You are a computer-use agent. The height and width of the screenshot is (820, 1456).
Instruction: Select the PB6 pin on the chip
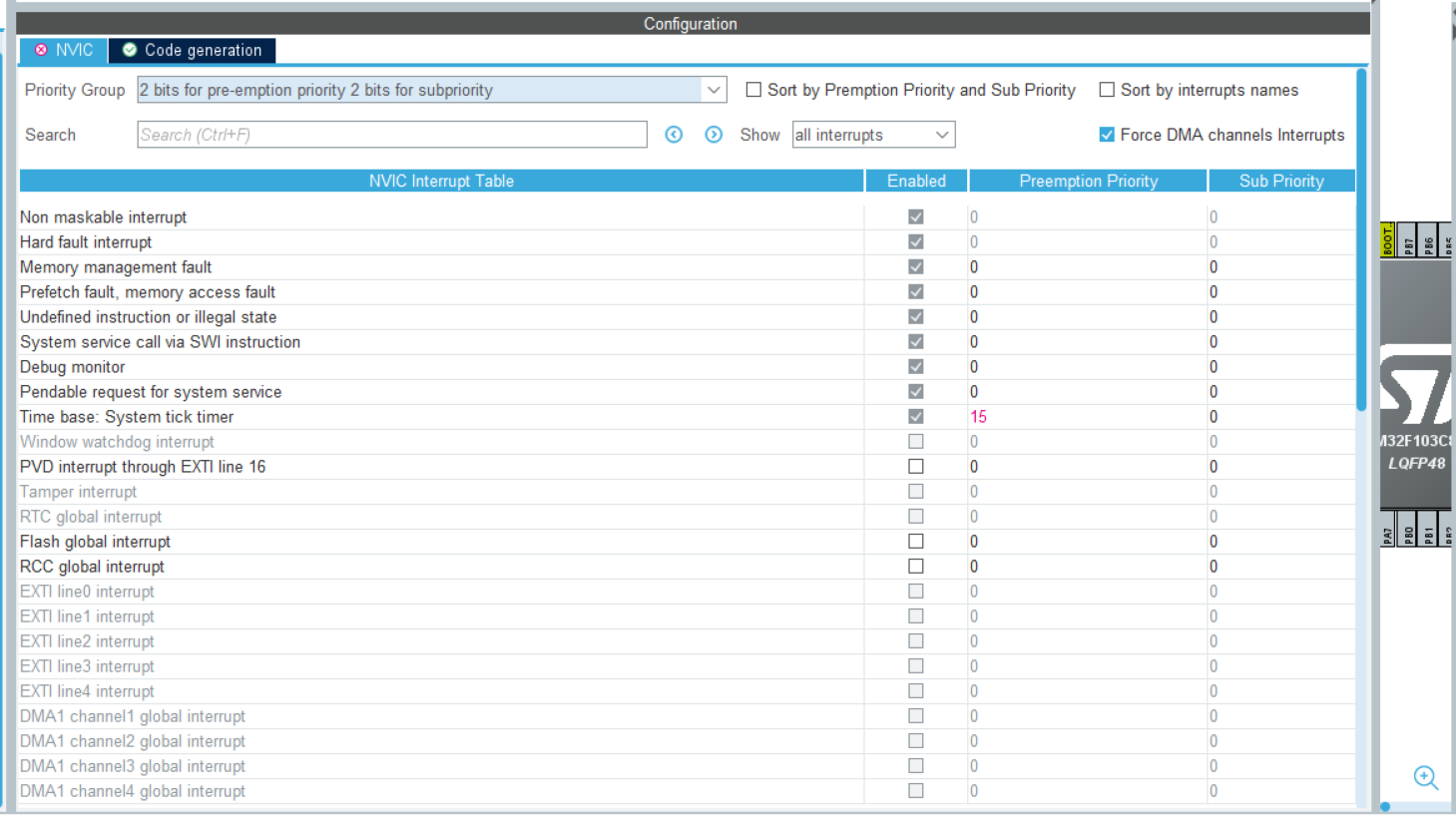pos(1429,239)
